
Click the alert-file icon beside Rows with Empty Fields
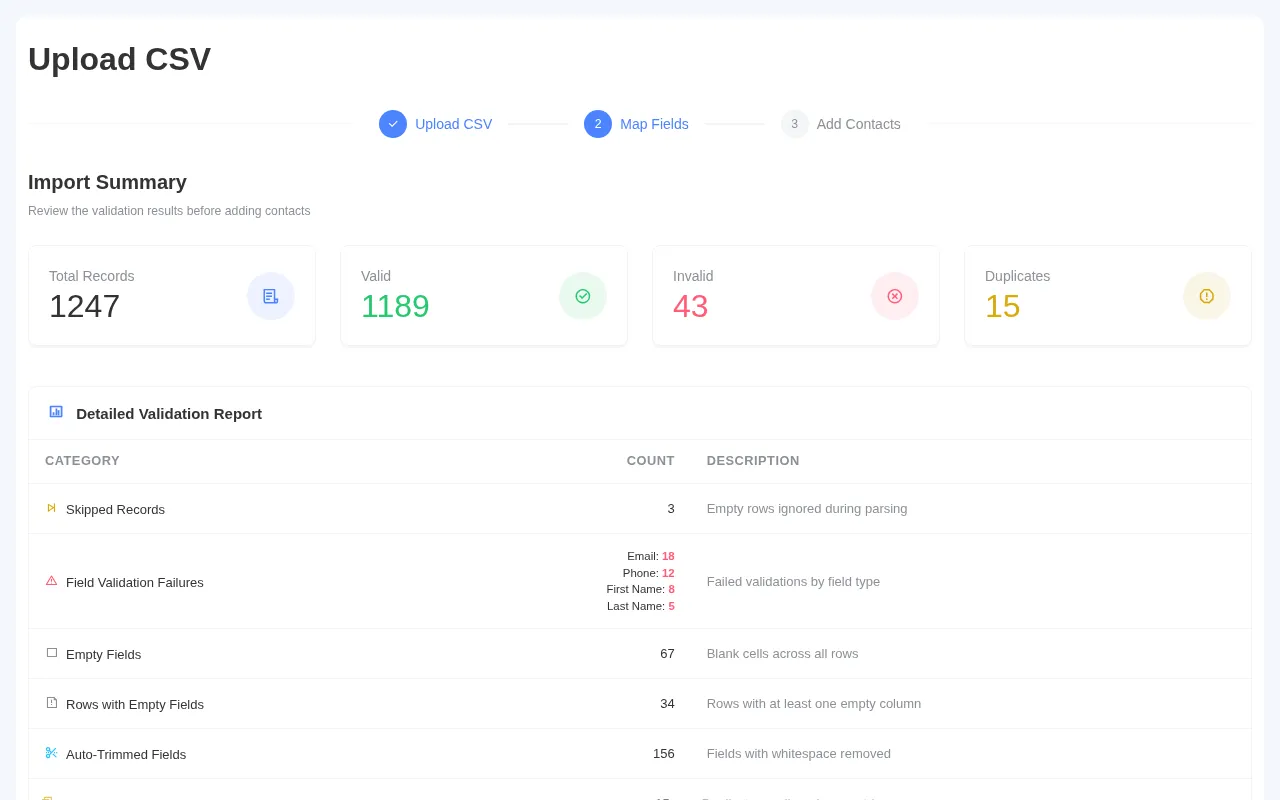click(x=52, y=703)
